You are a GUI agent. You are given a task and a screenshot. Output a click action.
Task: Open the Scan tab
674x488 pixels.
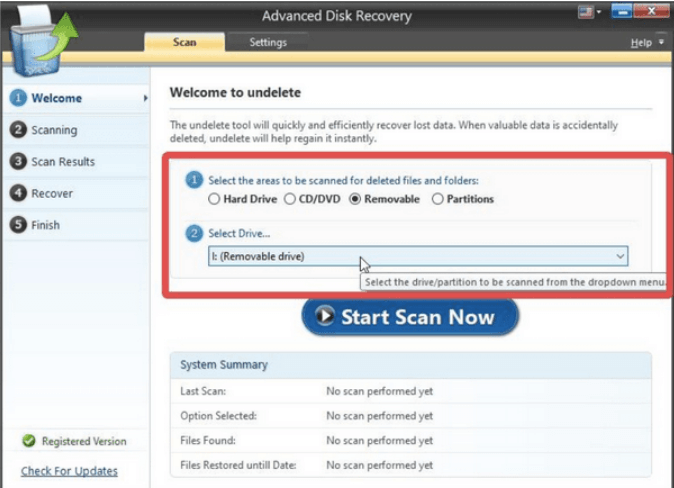[185, 43]
